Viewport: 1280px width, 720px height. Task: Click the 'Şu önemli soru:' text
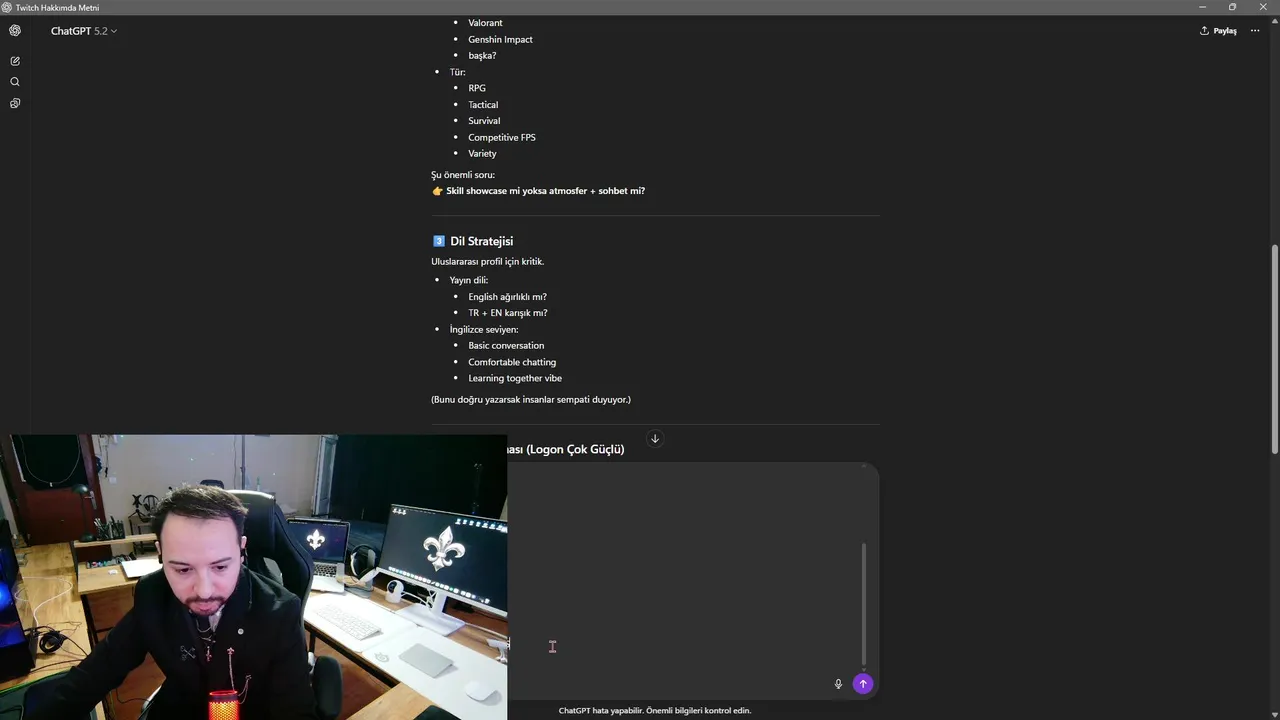point(463,175)
